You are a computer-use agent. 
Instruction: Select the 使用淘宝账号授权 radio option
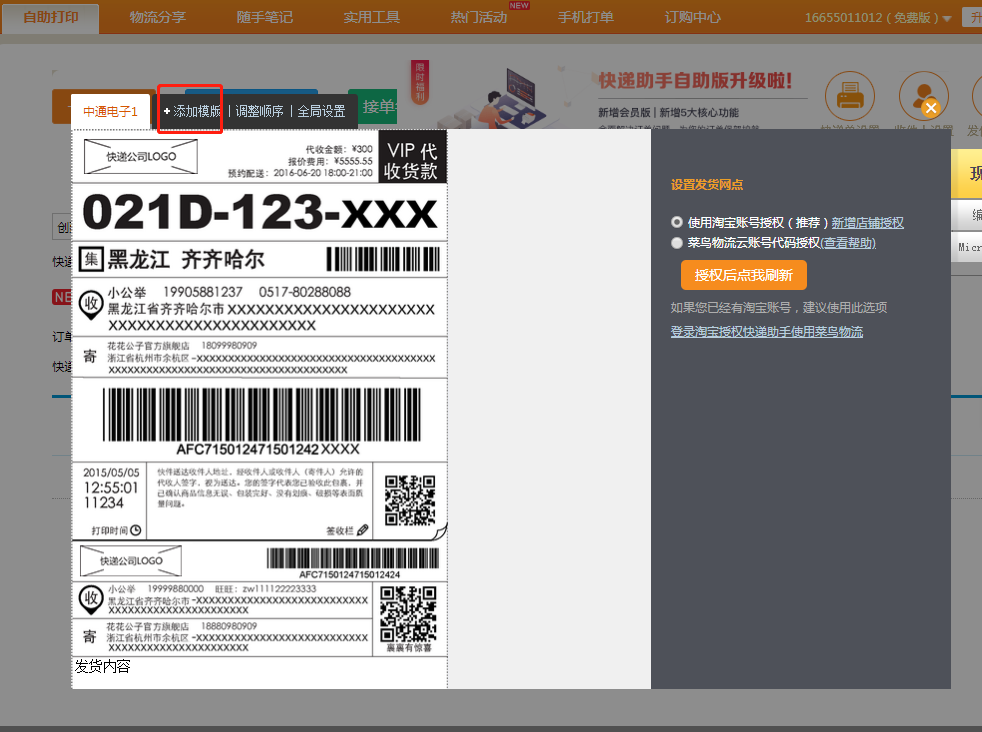click(x=677, y=222)
